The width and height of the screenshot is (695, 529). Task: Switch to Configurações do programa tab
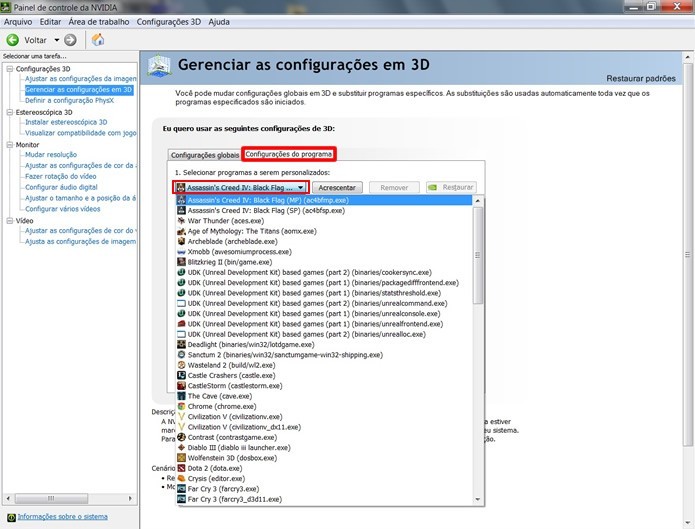tap(289, 154)
